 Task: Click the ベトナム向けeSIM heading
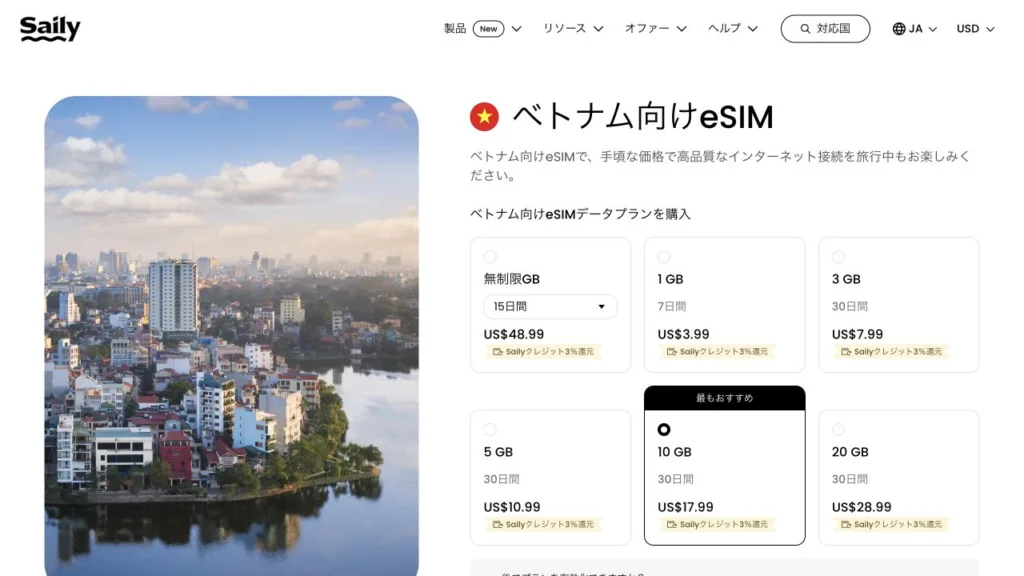[x=643, y=117]
